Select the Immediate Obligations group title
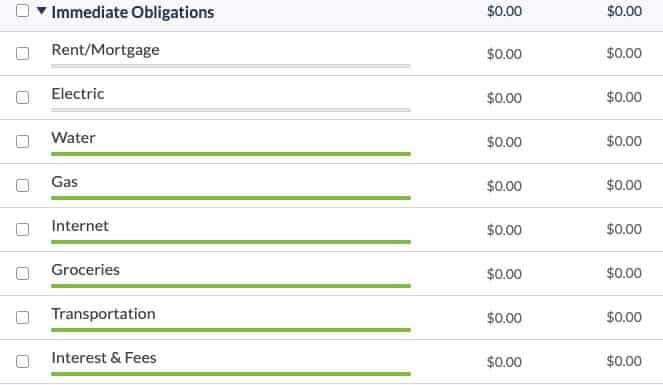663x385 pixels. click(133, 12)
